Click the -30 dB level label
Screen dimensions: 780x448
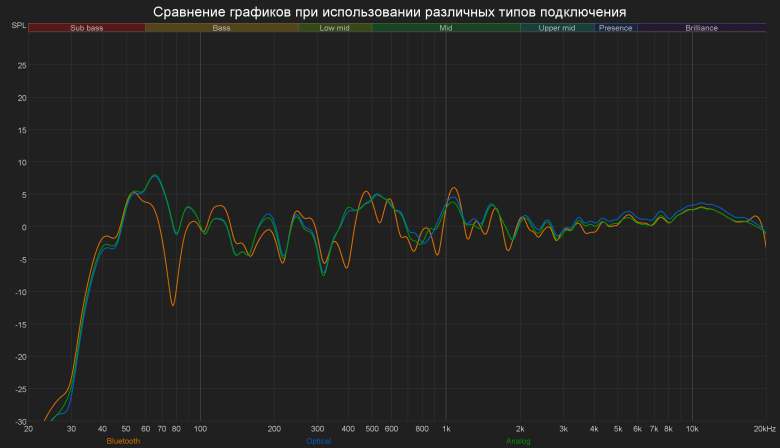pos(21,422)
